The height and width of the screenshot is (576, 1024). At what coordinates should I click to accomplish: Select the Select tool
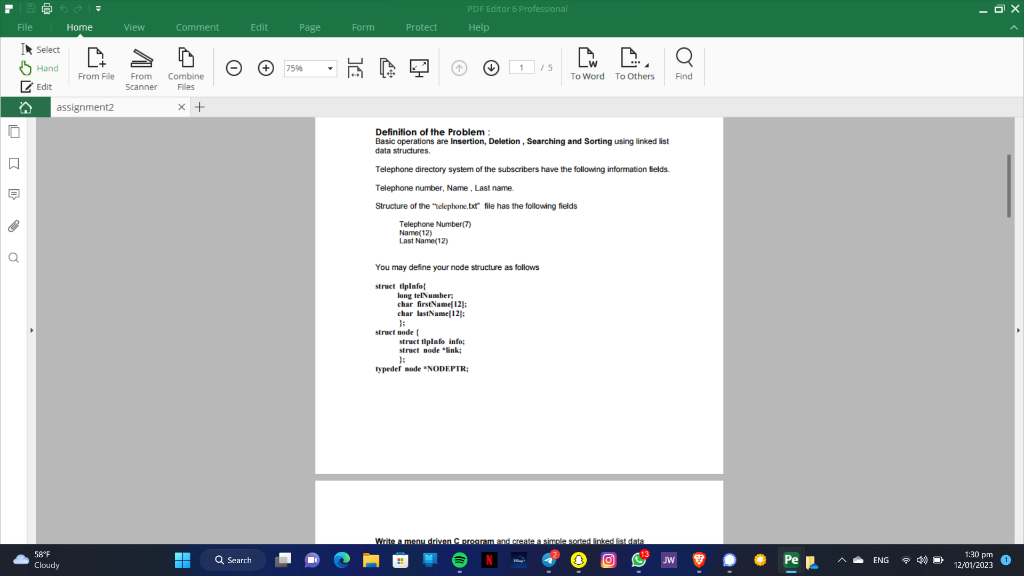[x=40, y=50]
